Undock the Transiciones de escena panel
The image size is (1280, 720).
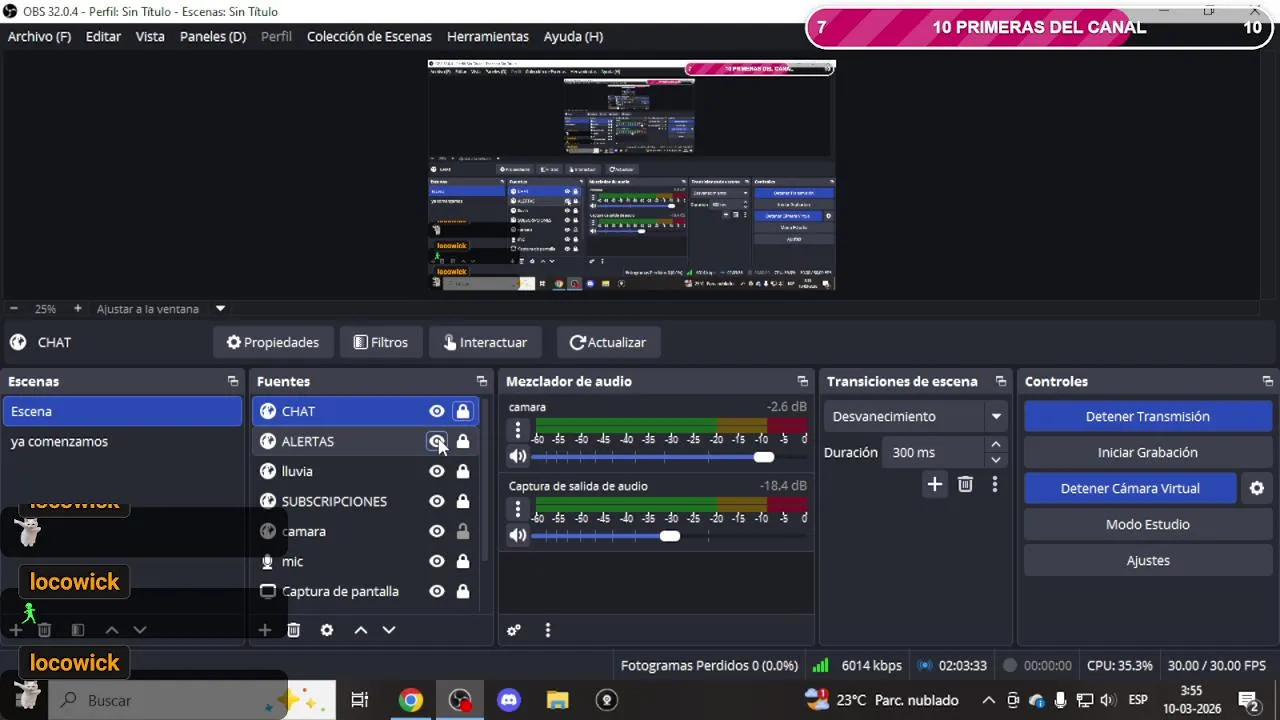(1000, 381)
